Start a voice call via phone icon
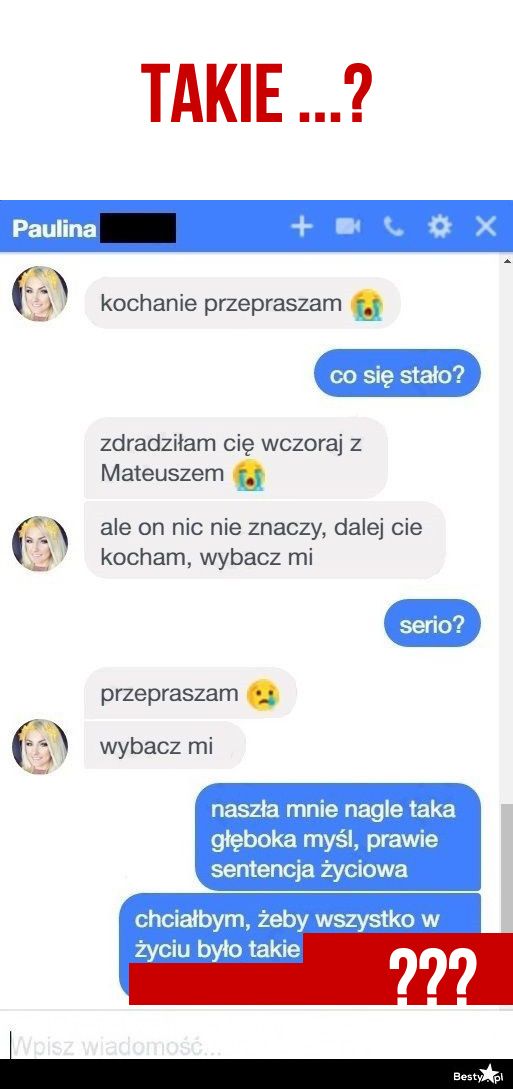This screenshot has height=1089, width=513. pyautogui.click(x=394, y=227)
